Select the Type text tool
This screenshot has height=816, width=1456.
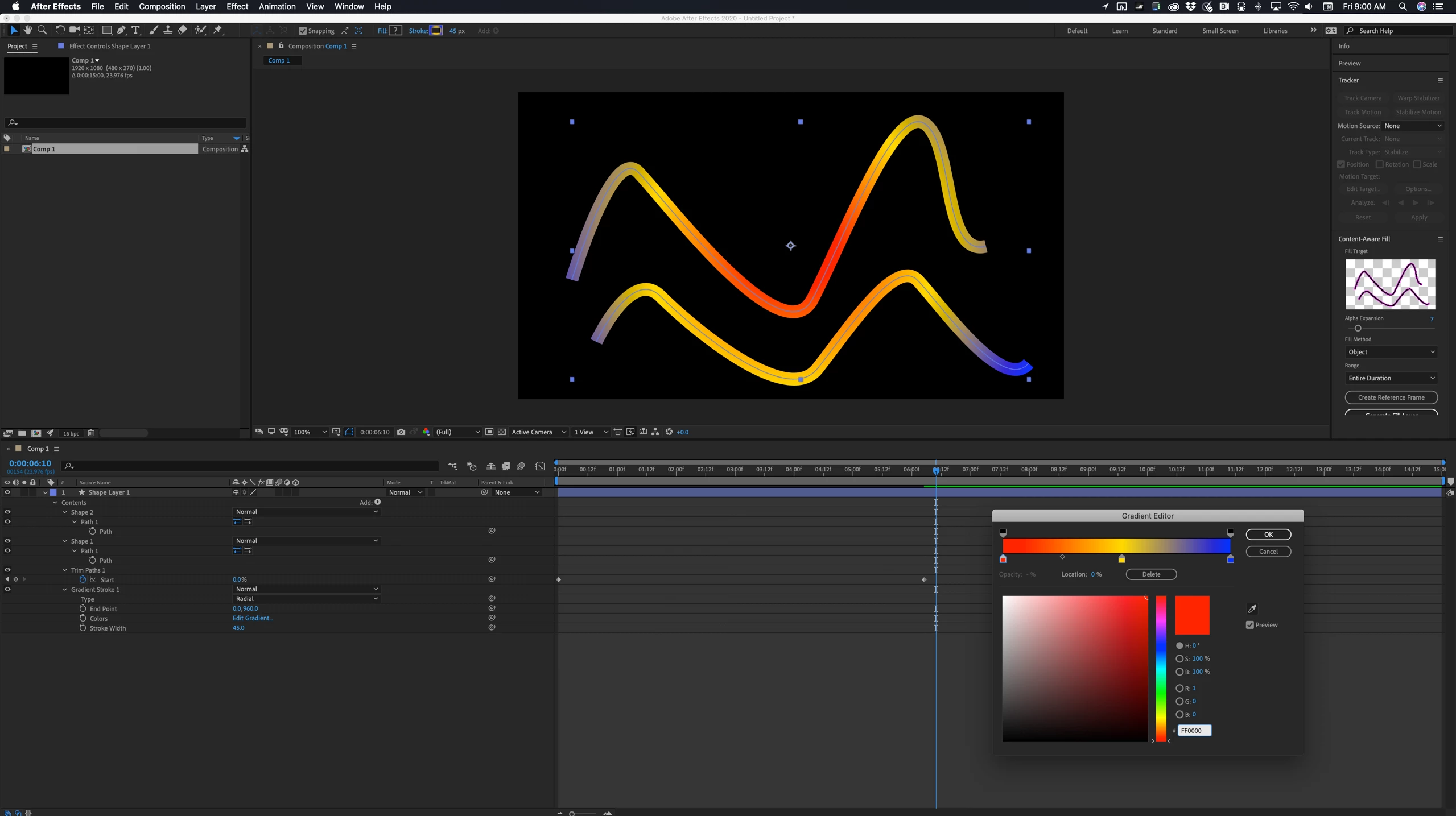[x=135, y=30]
